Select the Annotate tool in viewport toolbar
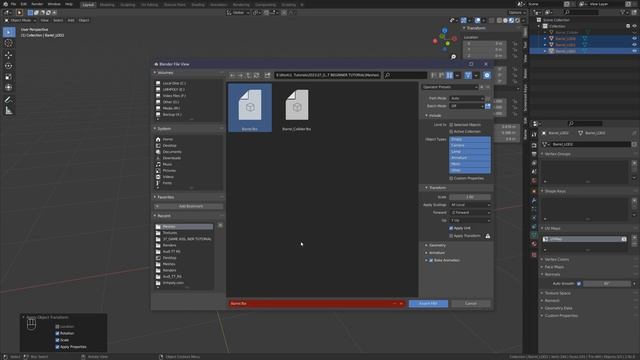The width and height of the screenshot is (640, 360). click(x=9, y=100)
